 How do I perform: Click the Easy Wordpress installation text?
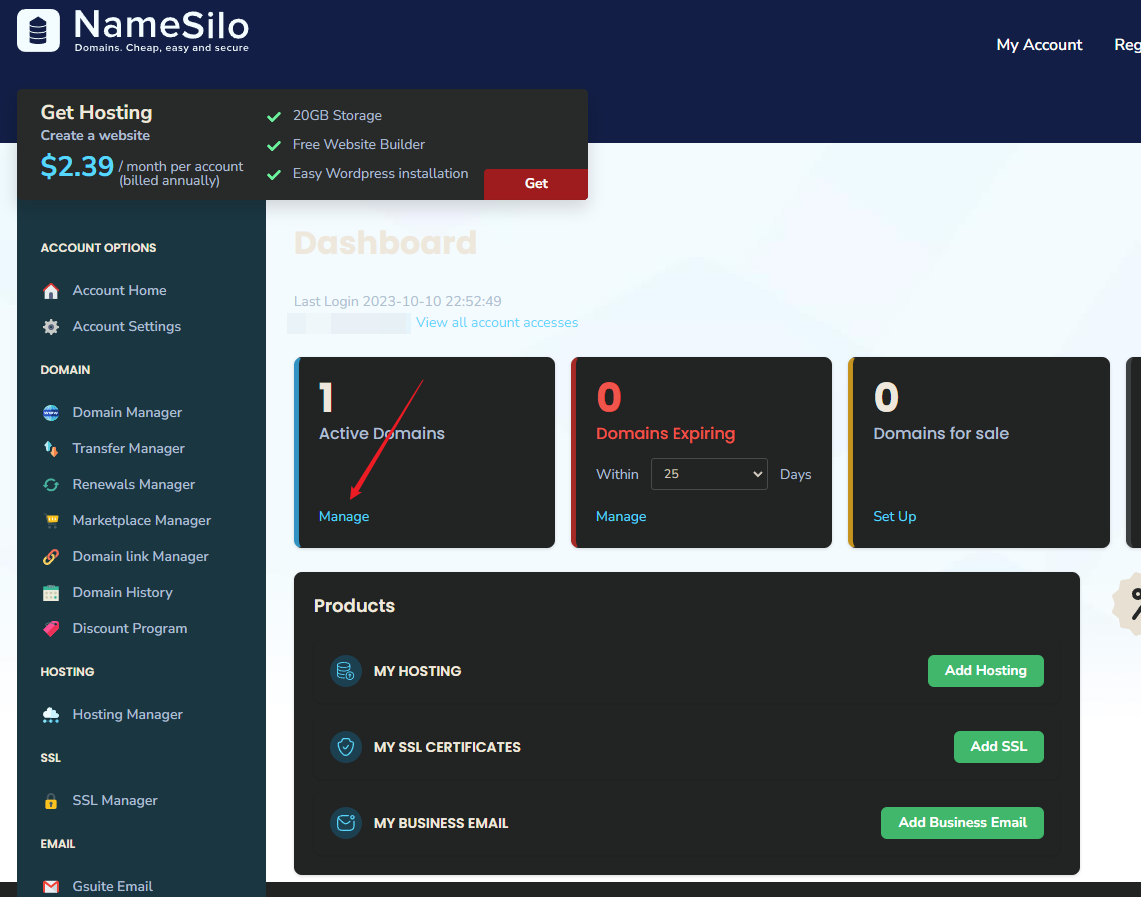coord(381,174)
